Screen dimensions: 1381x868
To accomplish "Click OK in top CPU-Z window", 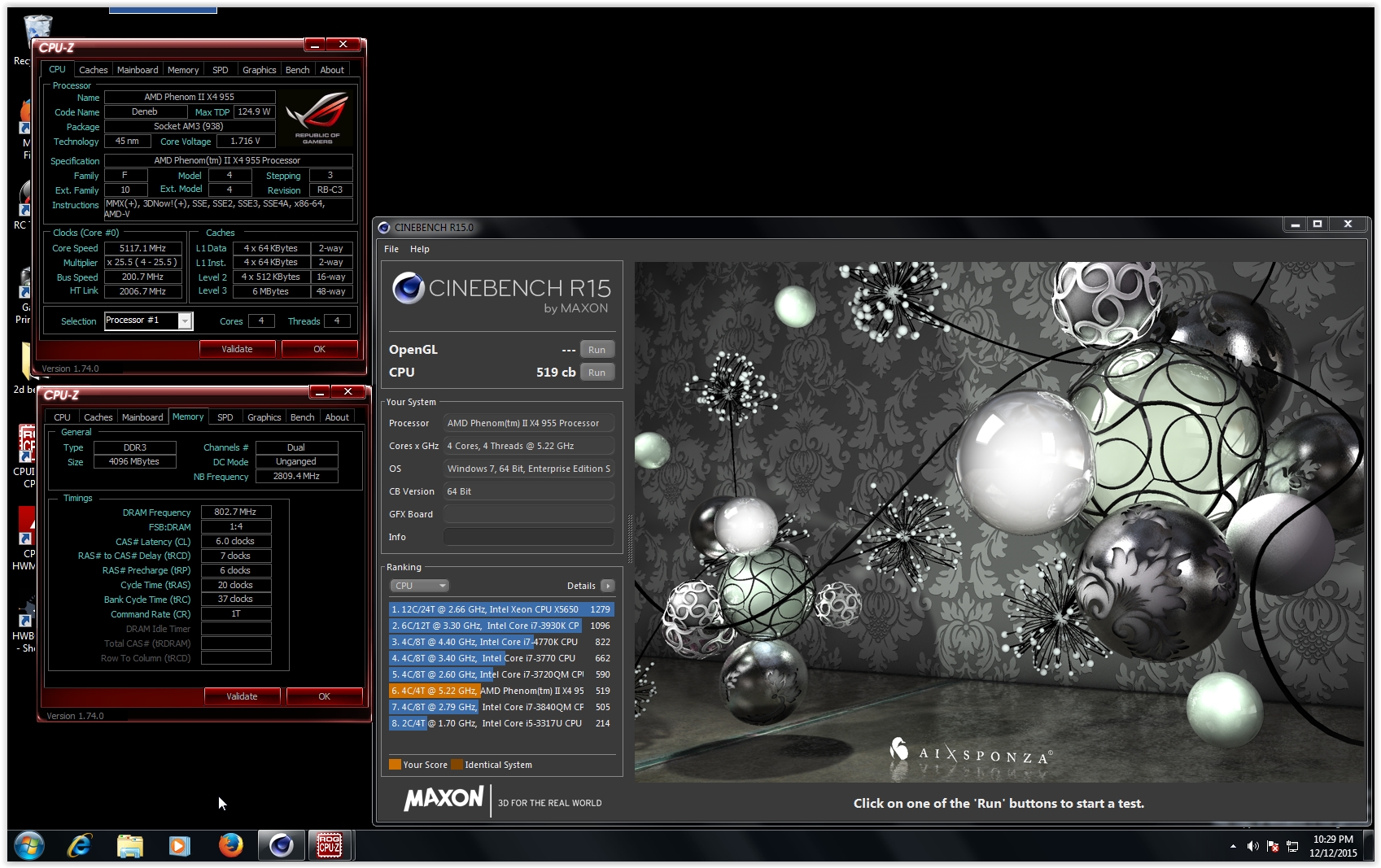I will pos(320,349).
